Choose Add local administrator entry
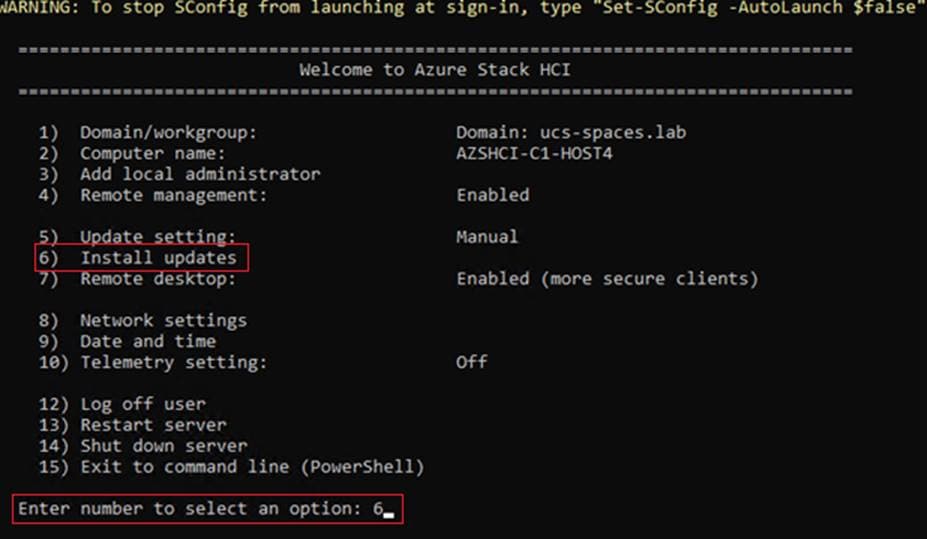The width and height of the screenshot is (927, 539). (x=179, y=174)
